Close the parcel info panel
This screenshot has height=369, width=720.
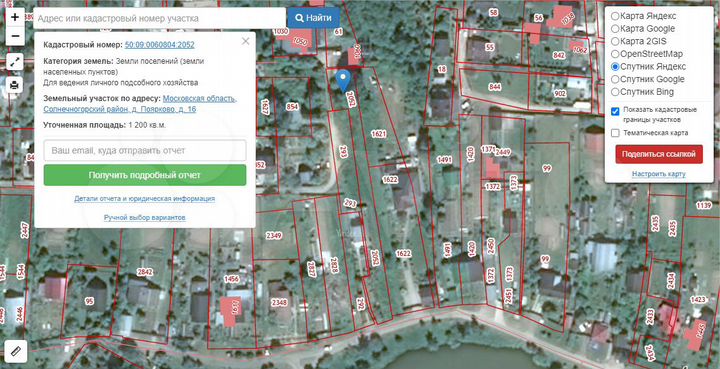pos(246,41)
